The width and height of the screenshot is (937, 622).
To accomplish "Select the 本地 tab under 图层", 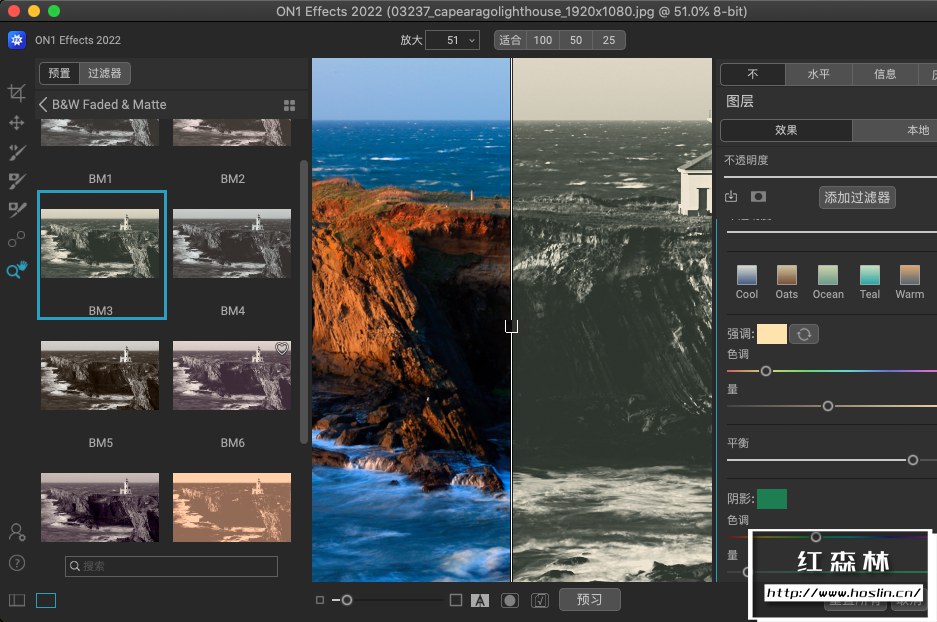I will (x=916, y=130).
